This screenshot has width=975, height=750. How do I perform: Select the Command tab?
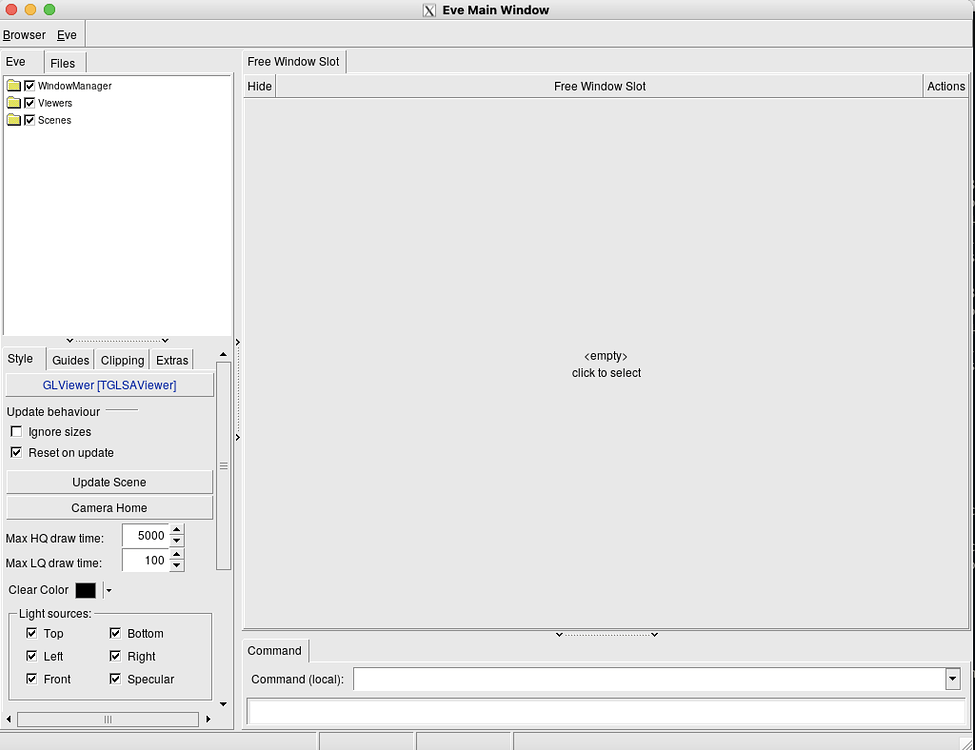(x=274, y=650)
